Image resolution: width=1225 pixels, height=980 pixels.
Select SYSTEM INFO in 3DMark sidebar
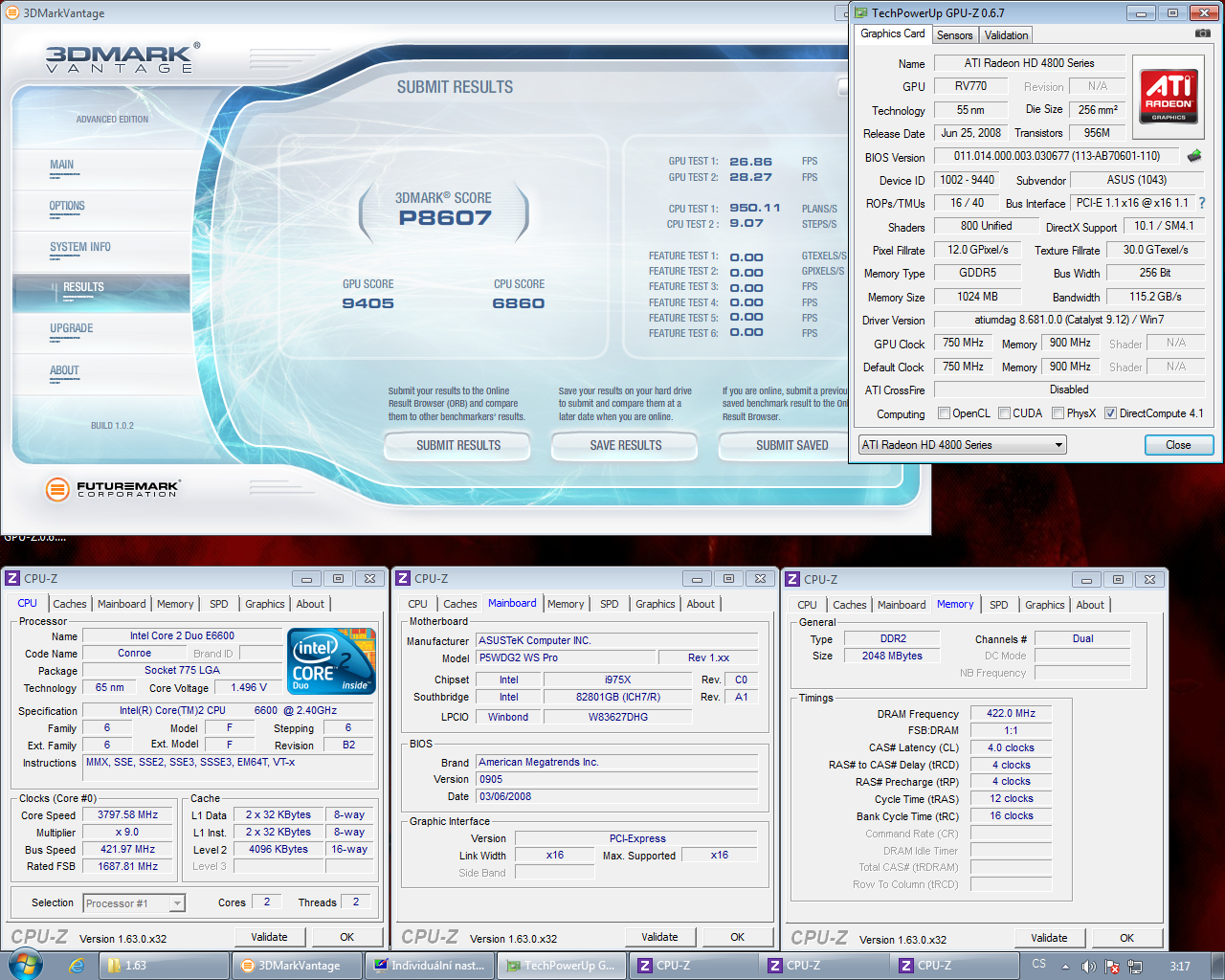pyautogui.click(x=80, y=247)
